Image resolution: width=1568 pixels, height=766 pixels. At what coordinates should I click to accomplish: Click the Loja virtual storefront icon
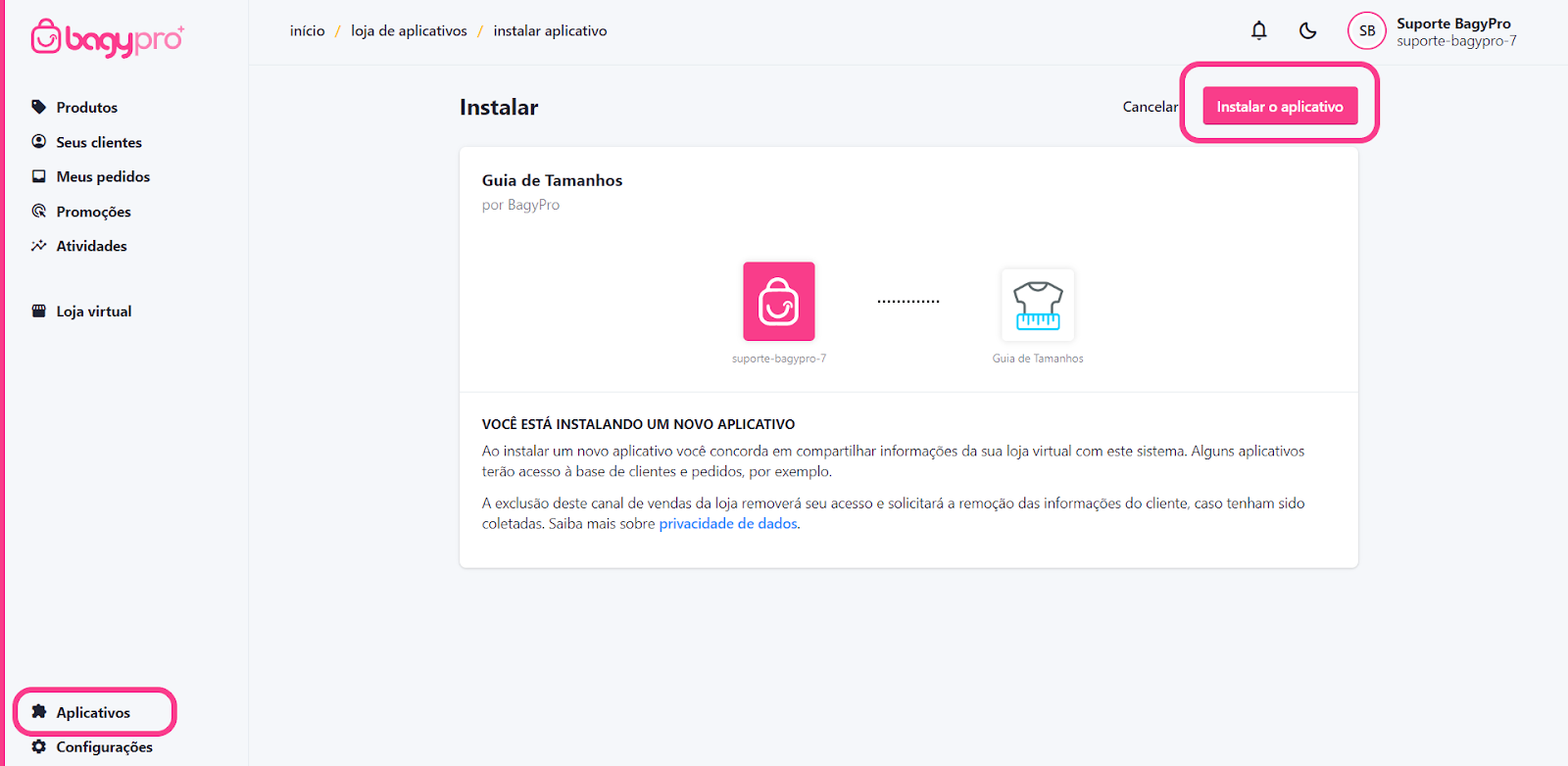39,311
